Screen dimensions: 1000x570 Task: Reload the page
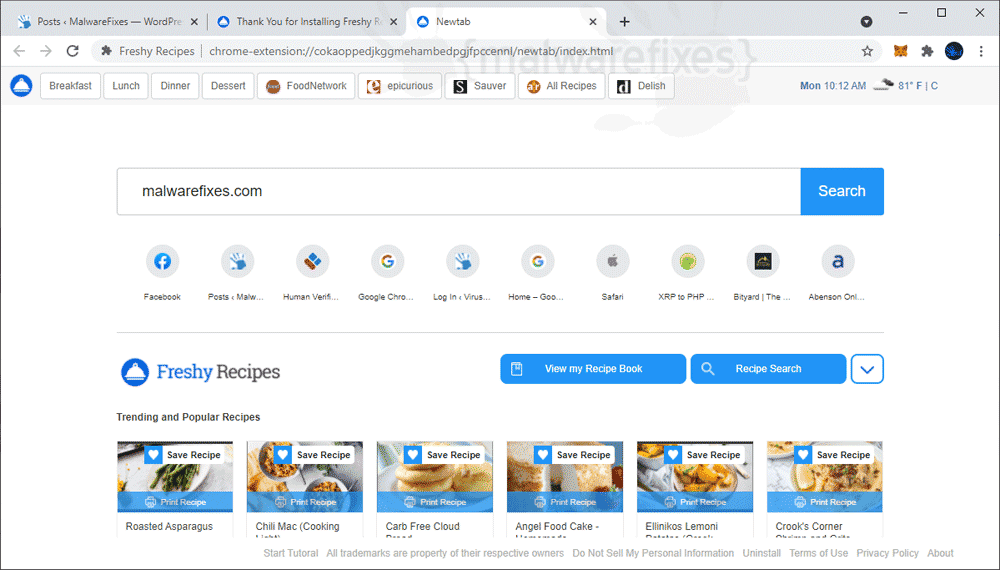(x=73, y=51)
